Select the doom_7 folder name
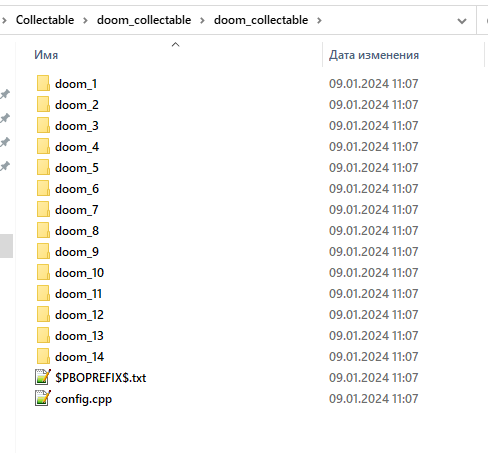 pos(77,210)
